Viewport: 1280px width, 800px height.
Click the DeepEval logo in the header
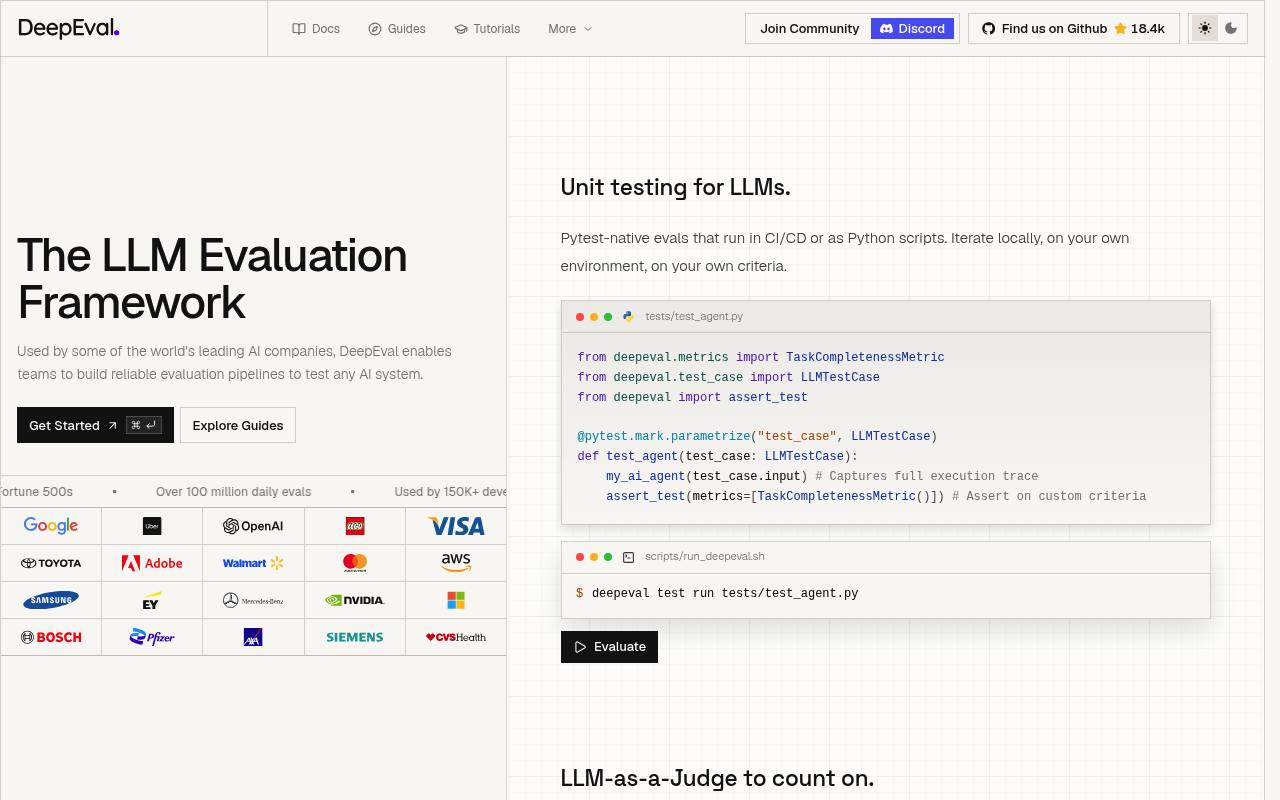click(69, 28)
